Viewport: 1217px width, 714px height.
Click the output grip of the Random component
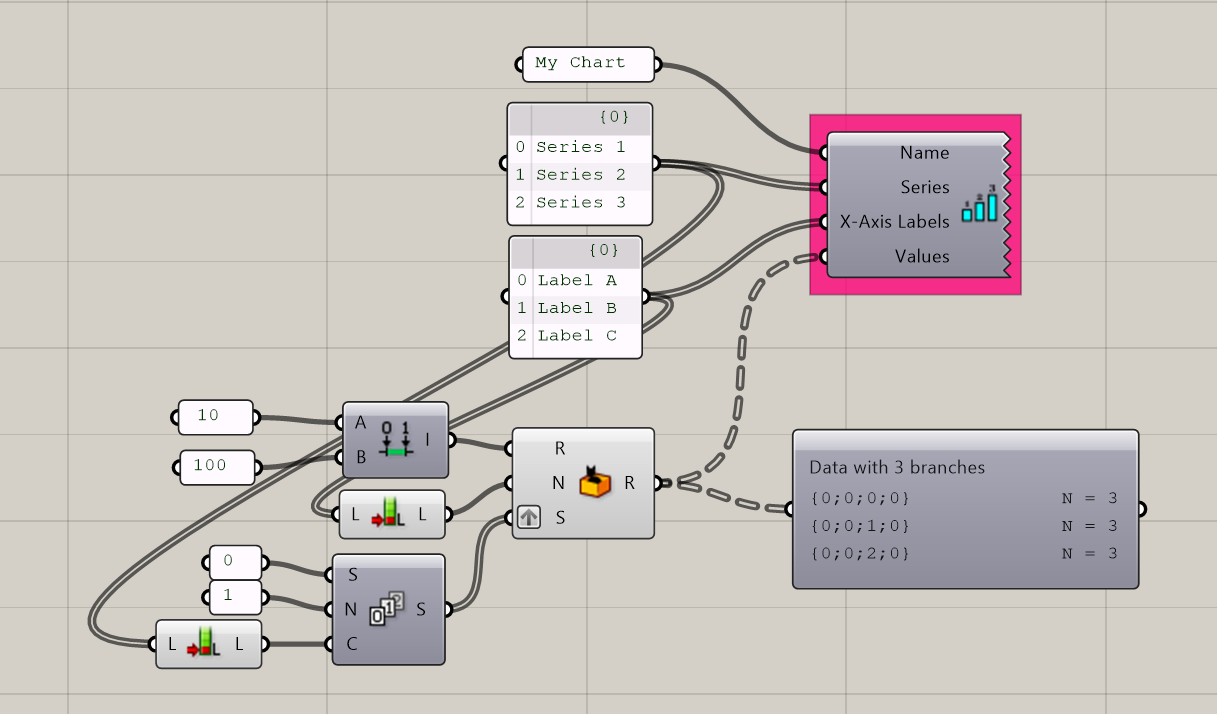[658, 484]
